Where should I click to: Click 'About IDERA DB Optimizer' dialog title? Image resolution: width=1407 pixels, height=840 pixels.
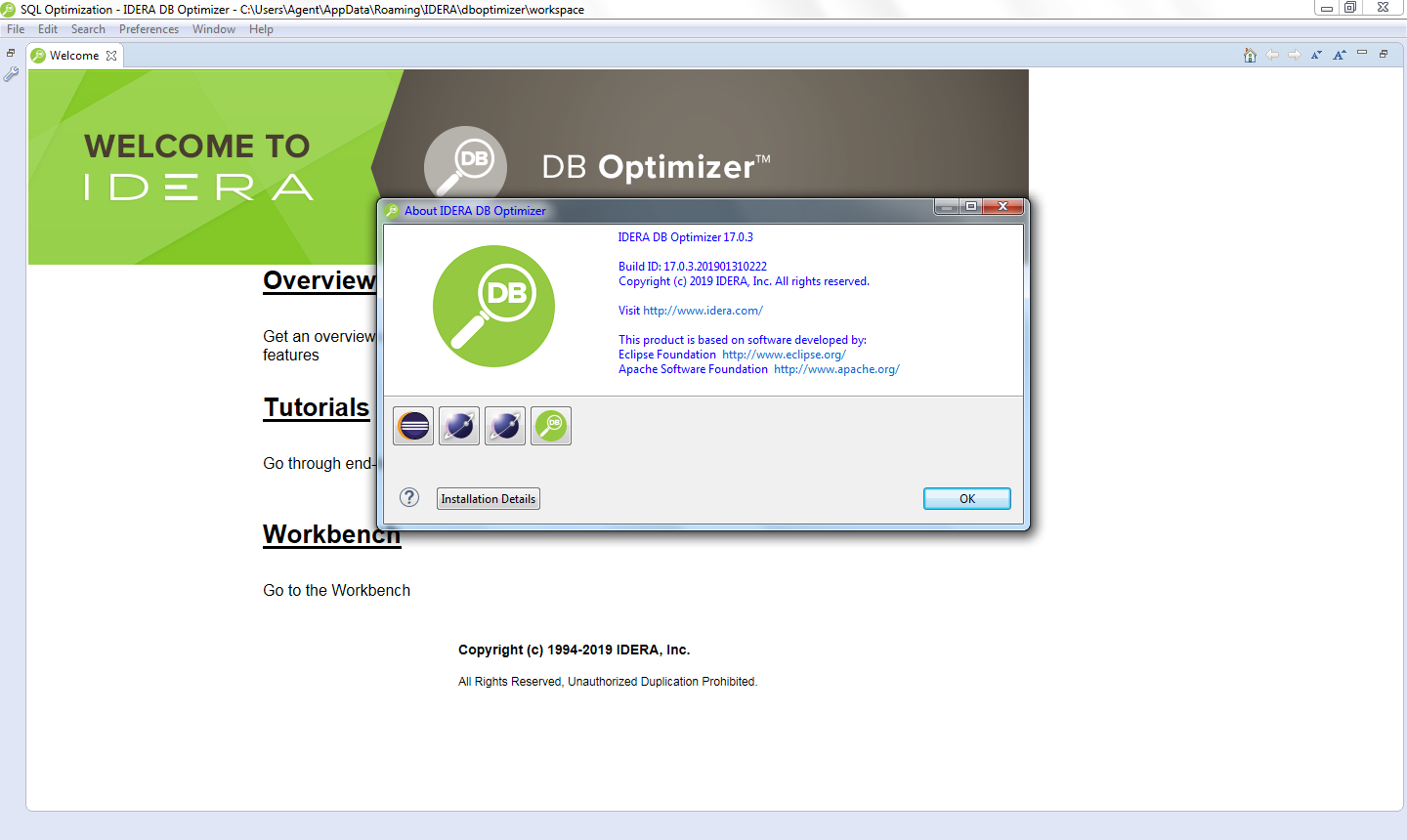[x=475, y=211]
